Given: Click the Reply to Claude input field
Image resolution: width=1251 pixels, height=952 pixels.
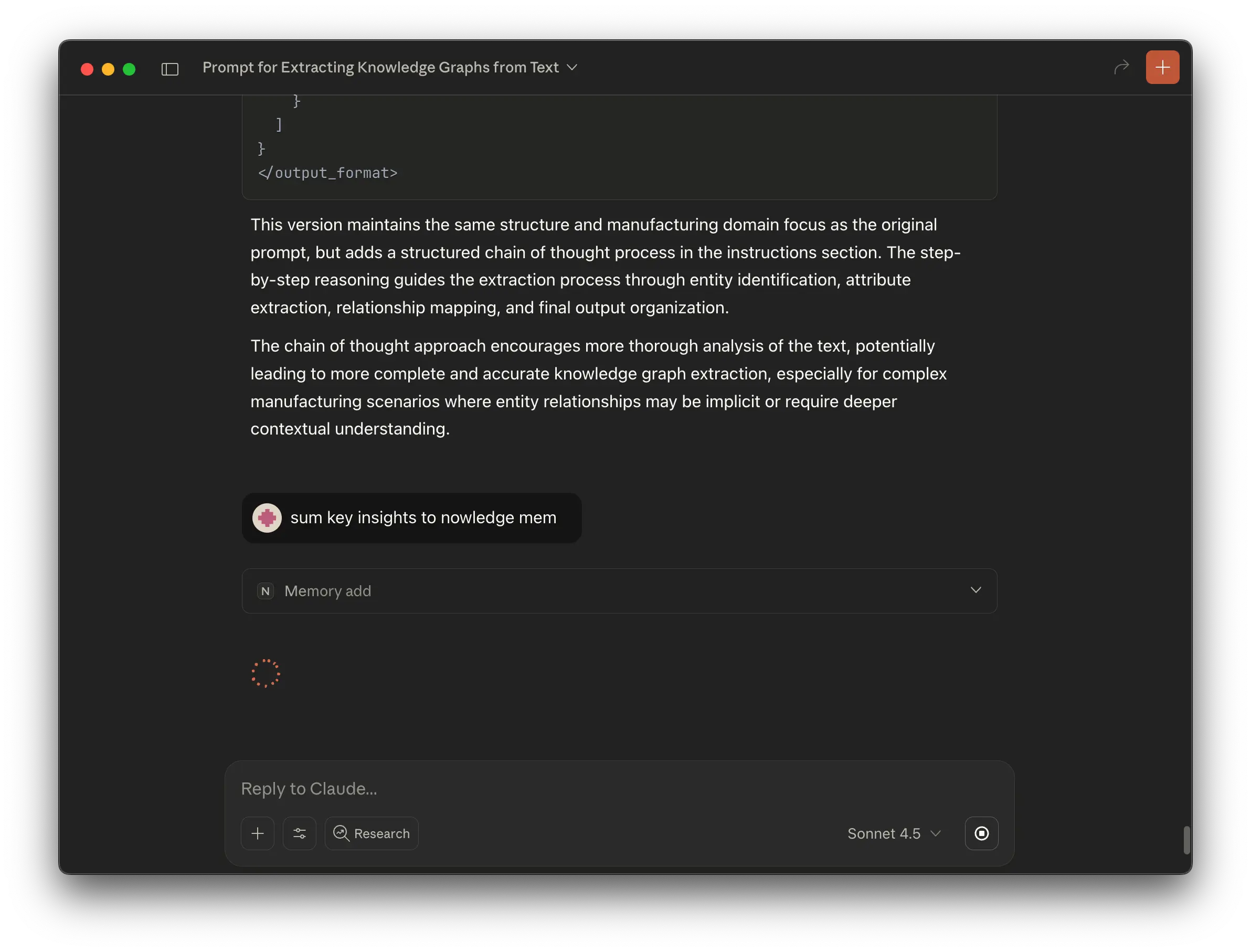Looking at the screenshot, I should click(510, 788).
